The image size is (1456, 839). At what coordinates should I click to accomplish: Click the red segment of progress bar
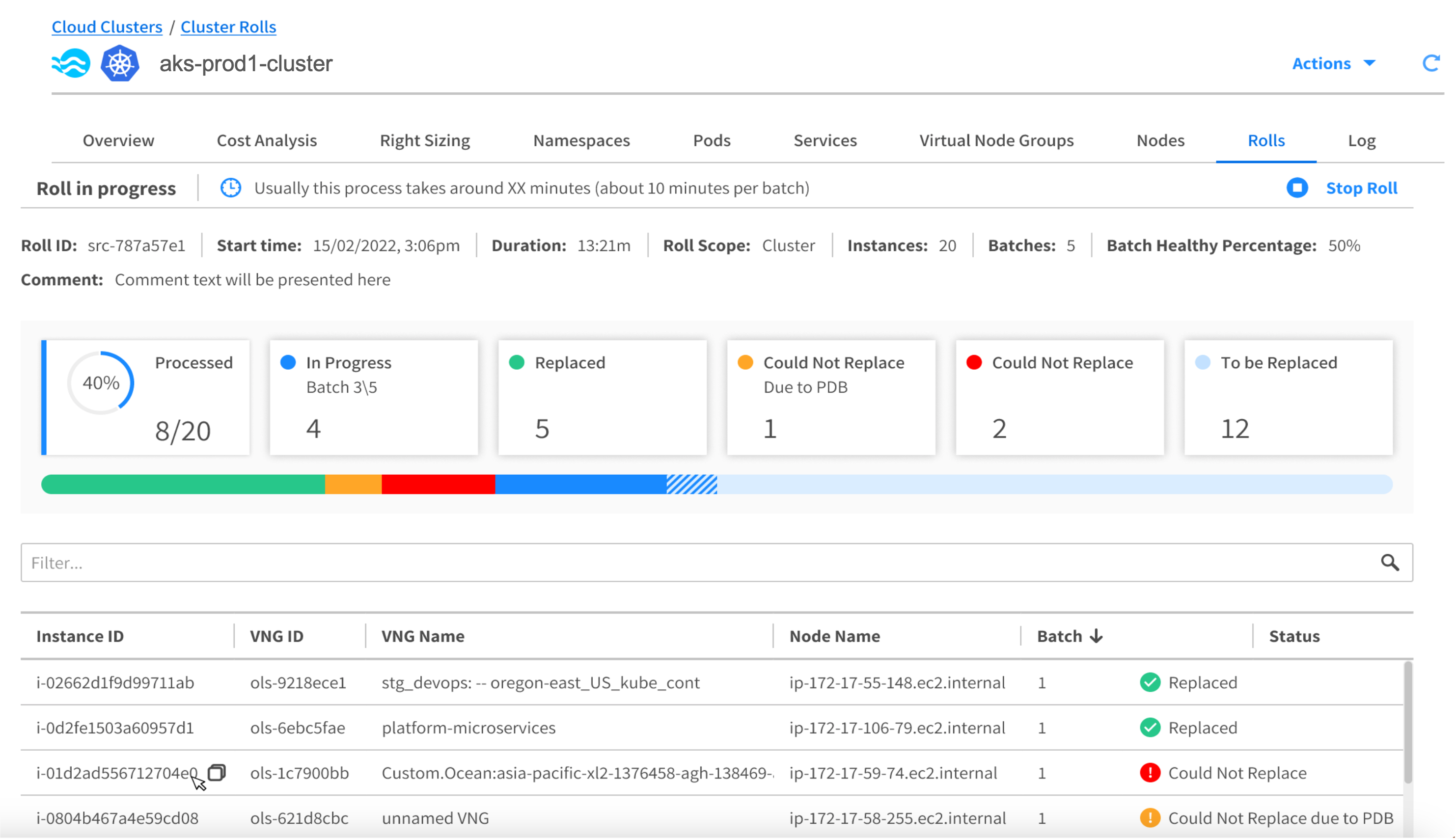coord(438,485)
